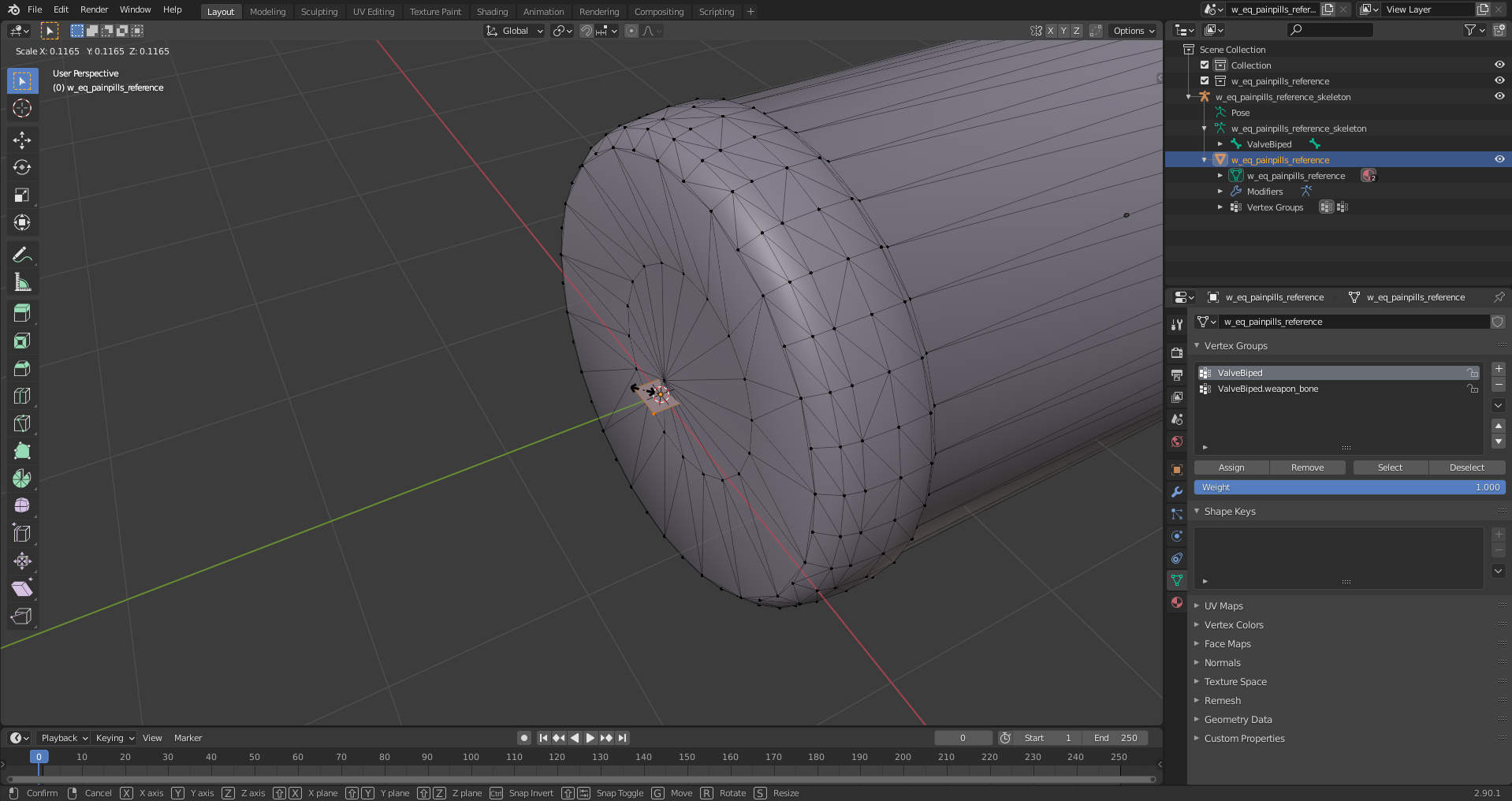Activate the Annotate pencil tool
This screenshot has width=1512, height=801.
[22, 255]
